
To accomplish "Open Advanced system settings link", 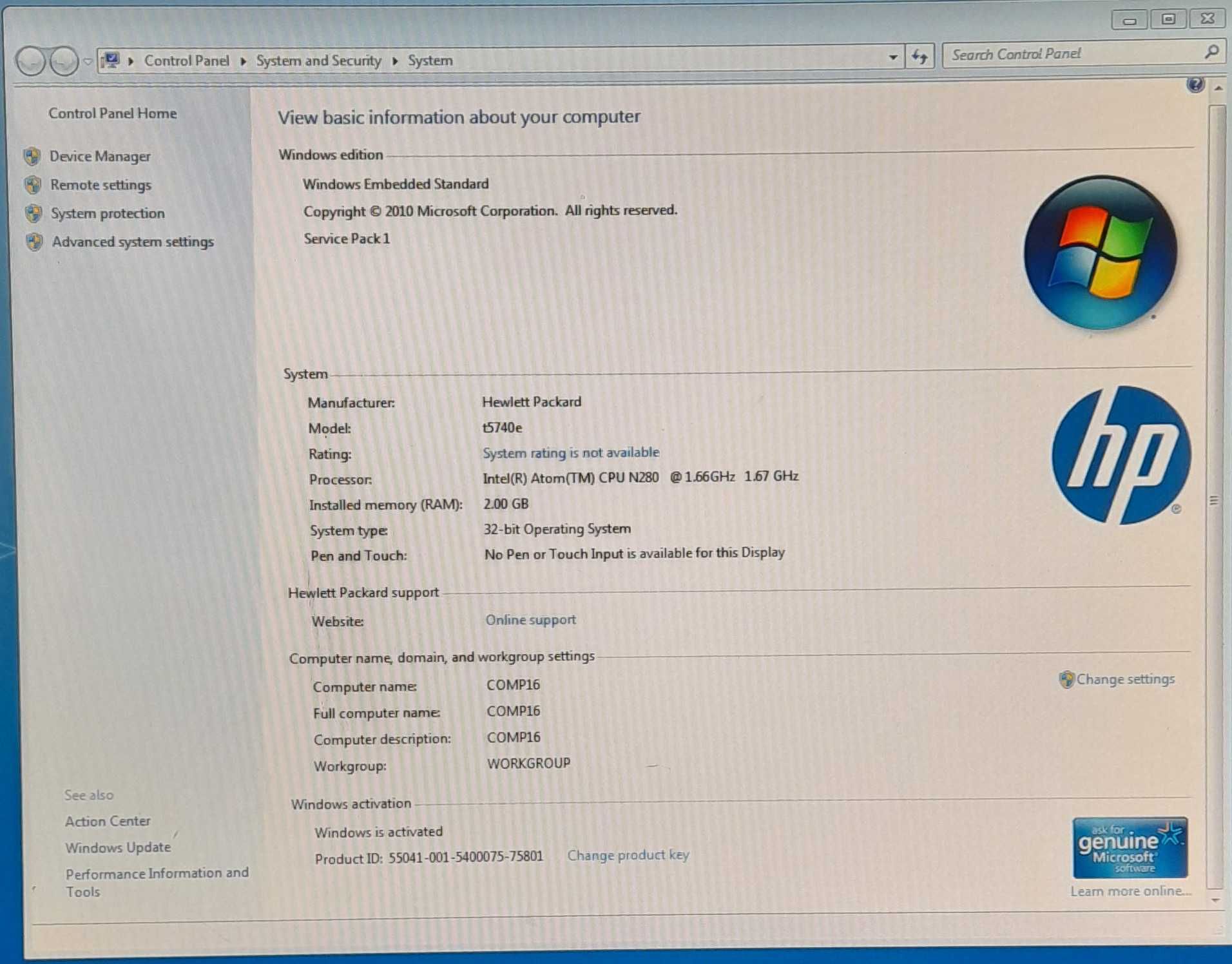I will [133, 242].
